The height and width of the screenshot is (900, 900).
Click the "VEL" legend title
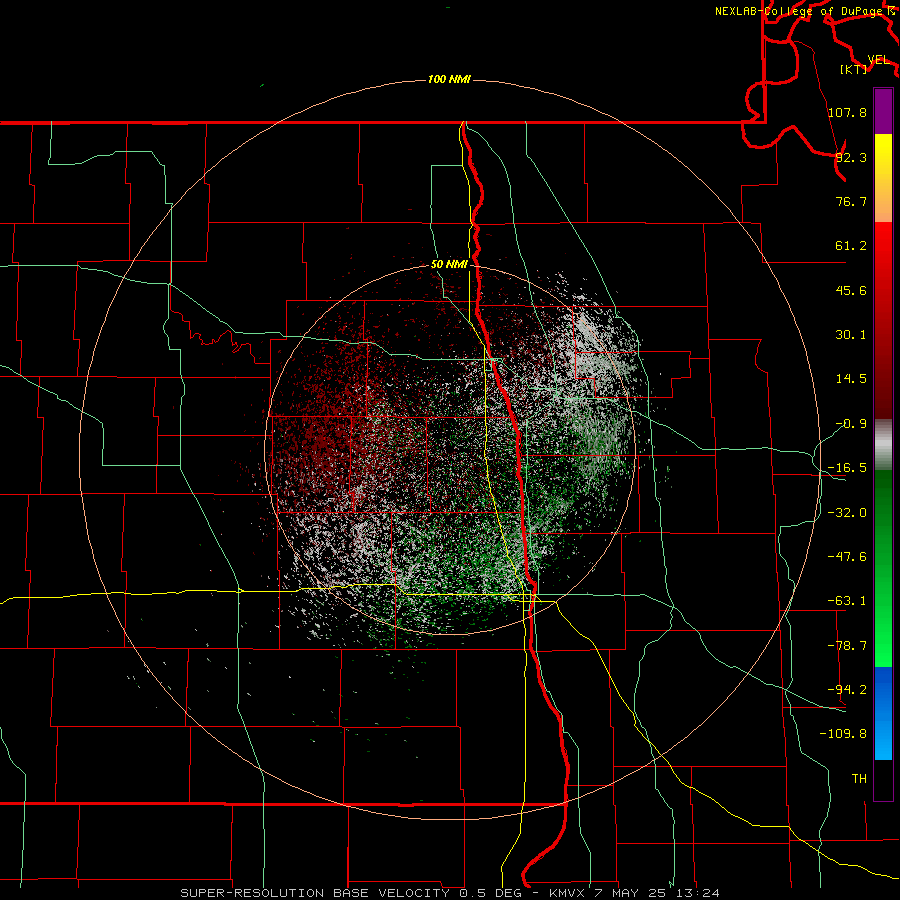coord(878,60)
